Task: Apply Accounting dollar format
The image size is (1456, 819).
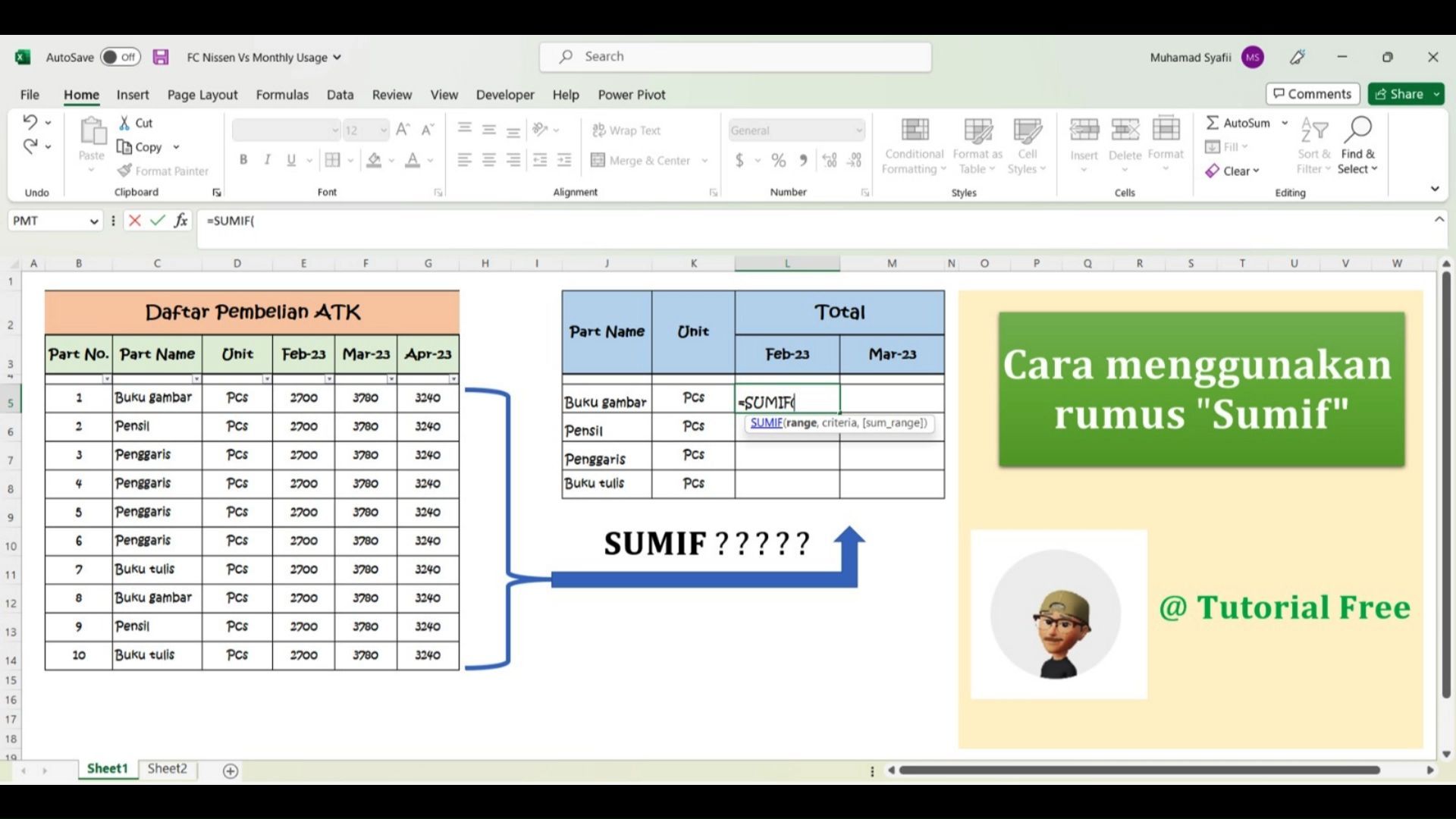Action: tap(739, 160)
